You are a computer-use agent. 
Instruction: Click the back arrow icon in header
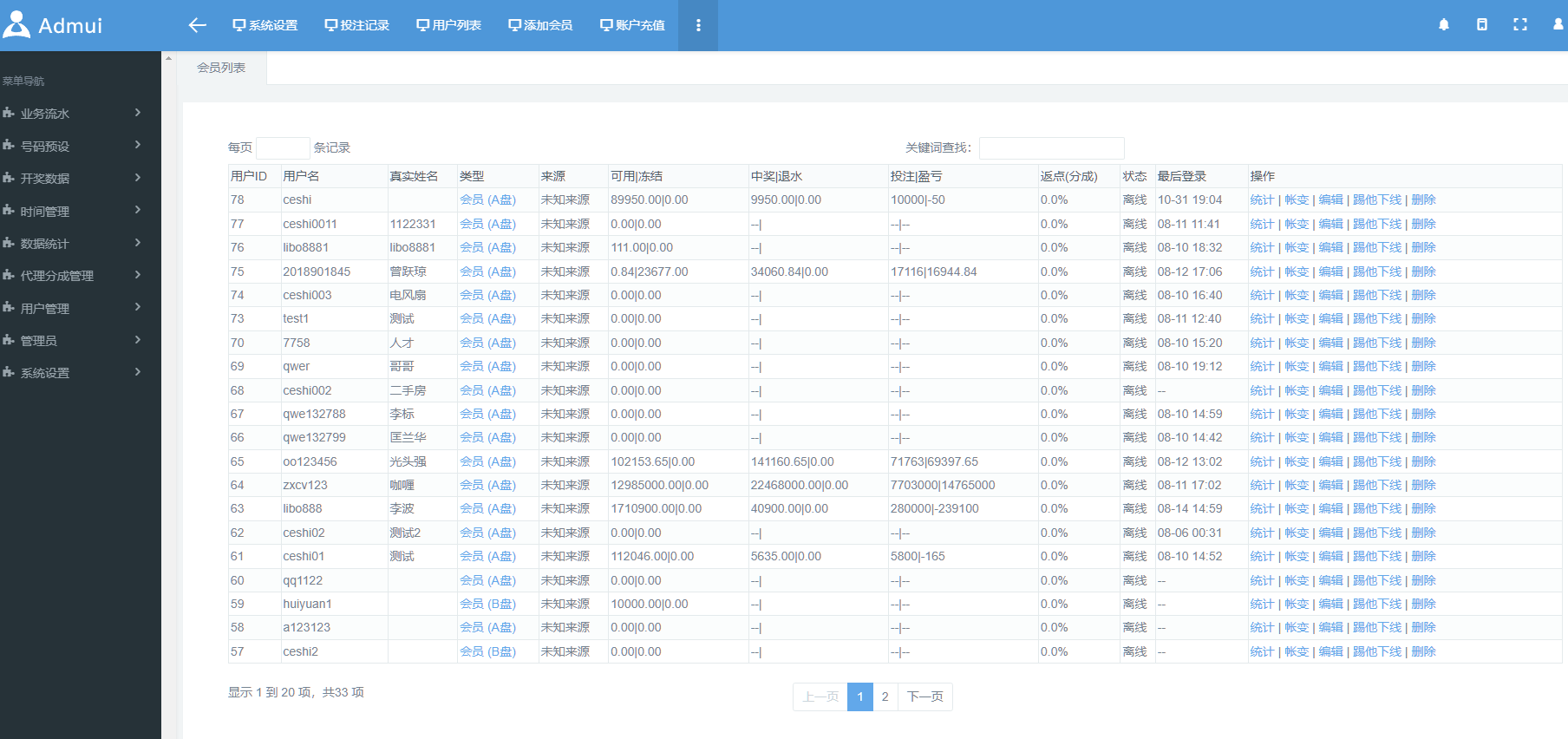point(197,25)
